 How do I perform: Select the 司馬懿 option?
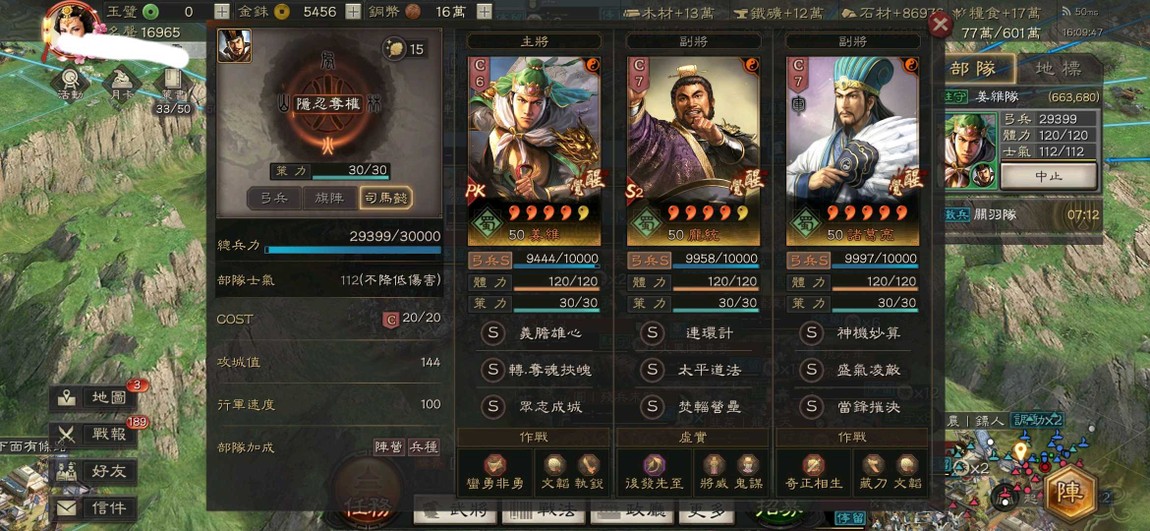pos(386,197)
